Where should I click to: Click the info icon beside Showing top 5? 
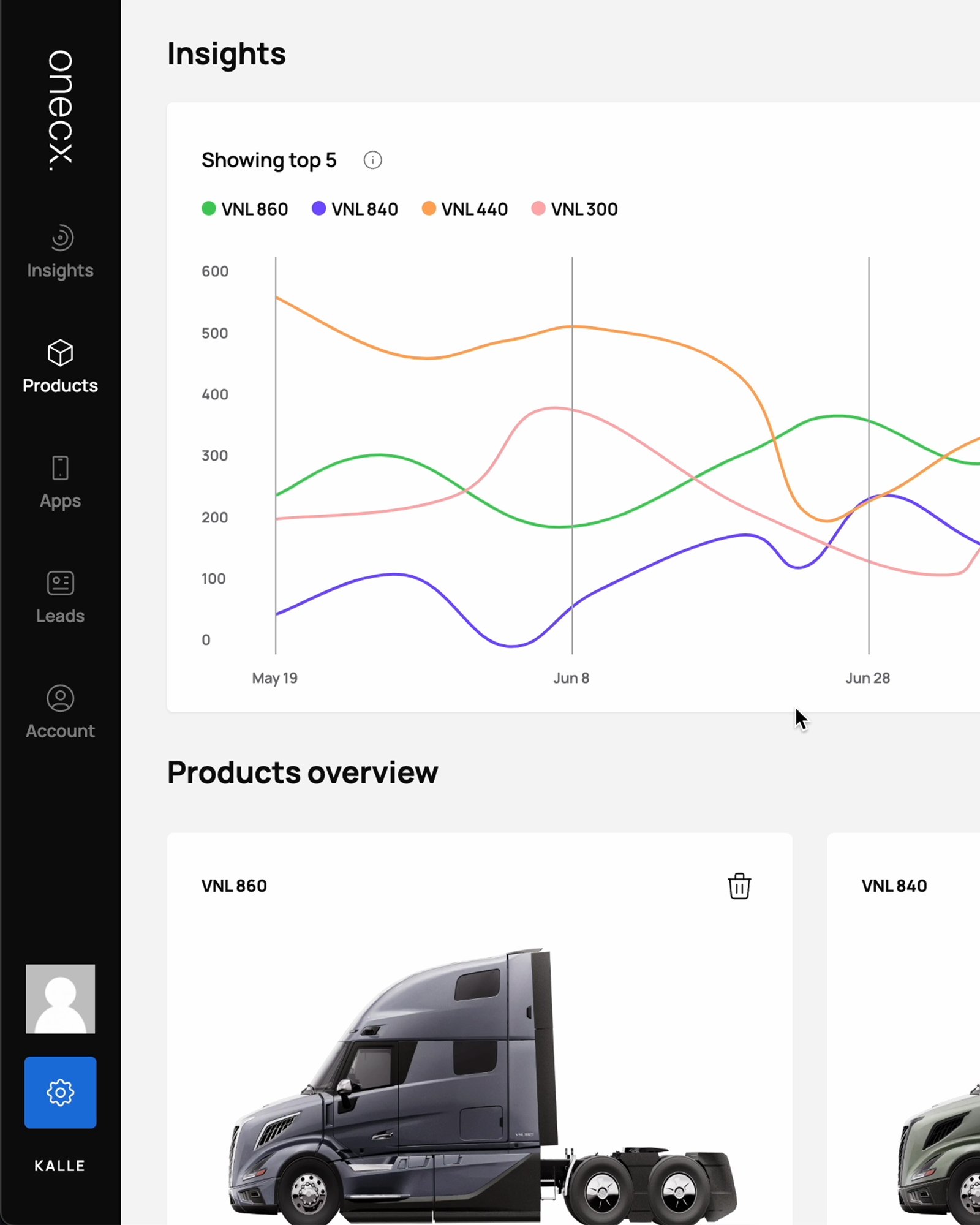tap(373, 160)
